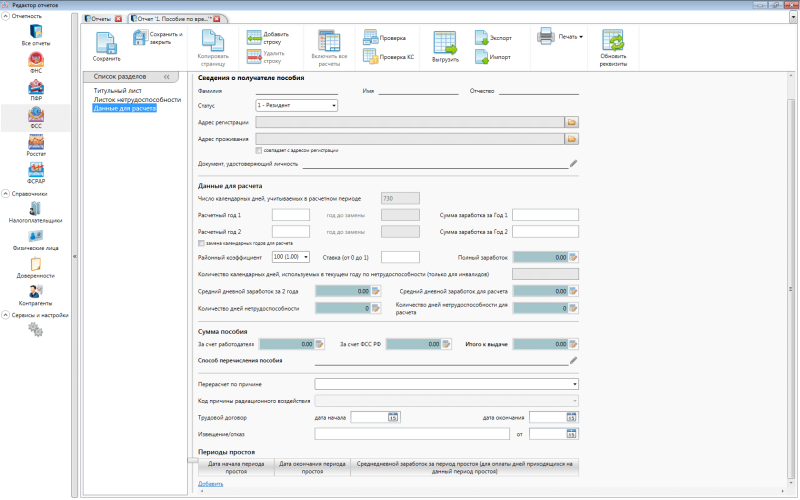Click Добавить строку icon
800x500 pixels.
(254, 37)
